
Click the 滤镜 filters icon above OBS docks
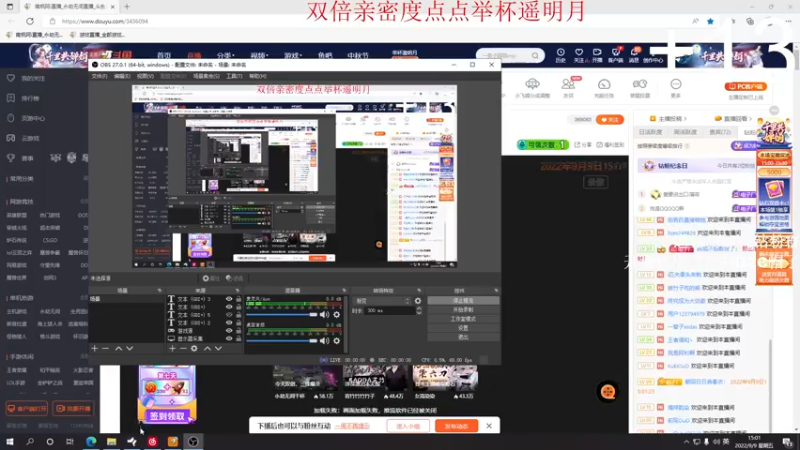pos(234,278)
